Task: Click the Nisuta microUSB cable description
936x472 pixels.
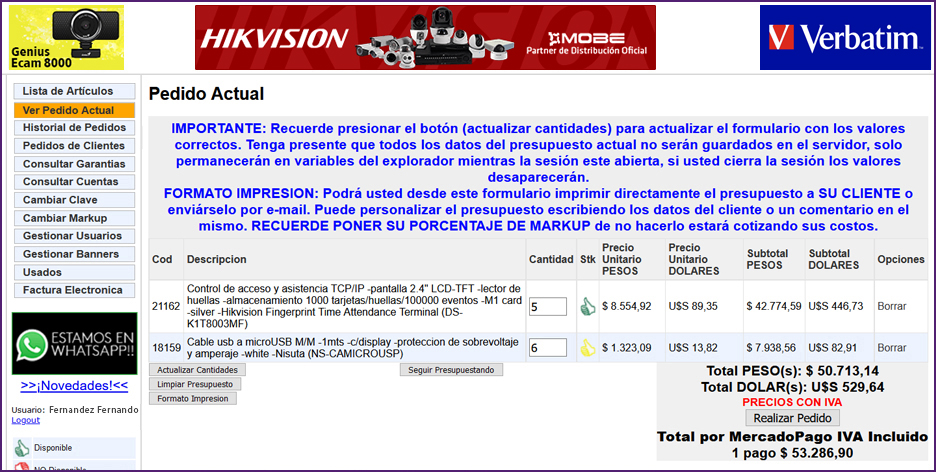Action: 353,347
